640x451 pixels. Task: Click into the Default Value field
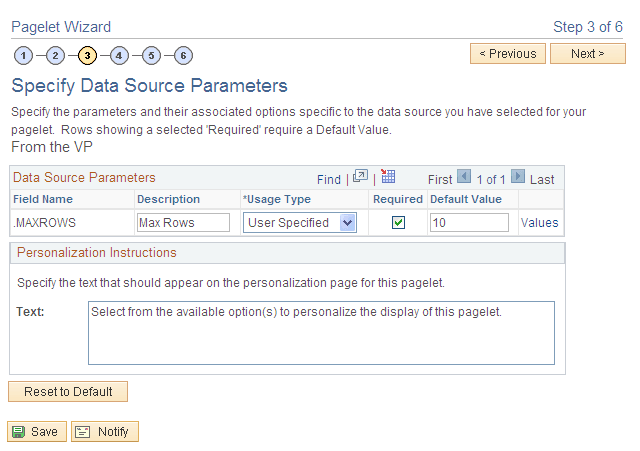coord(468,222)
